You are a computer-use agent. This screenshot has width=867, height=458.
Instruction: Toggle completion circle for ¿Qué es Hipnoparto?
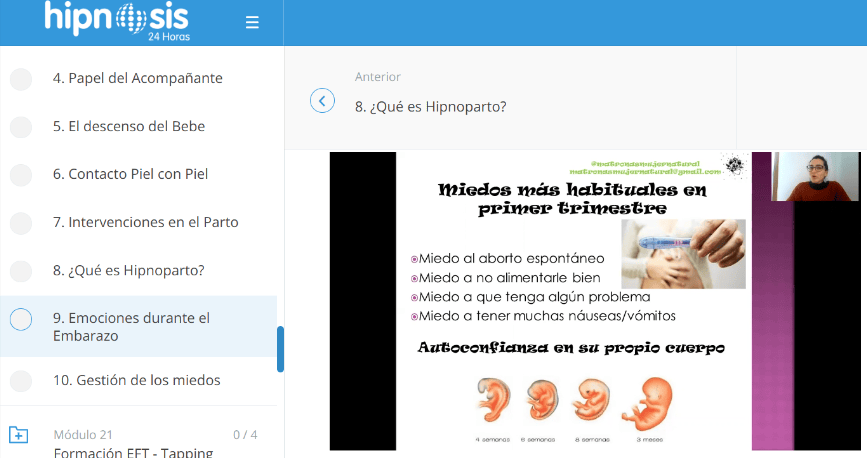tap(21, 271)
